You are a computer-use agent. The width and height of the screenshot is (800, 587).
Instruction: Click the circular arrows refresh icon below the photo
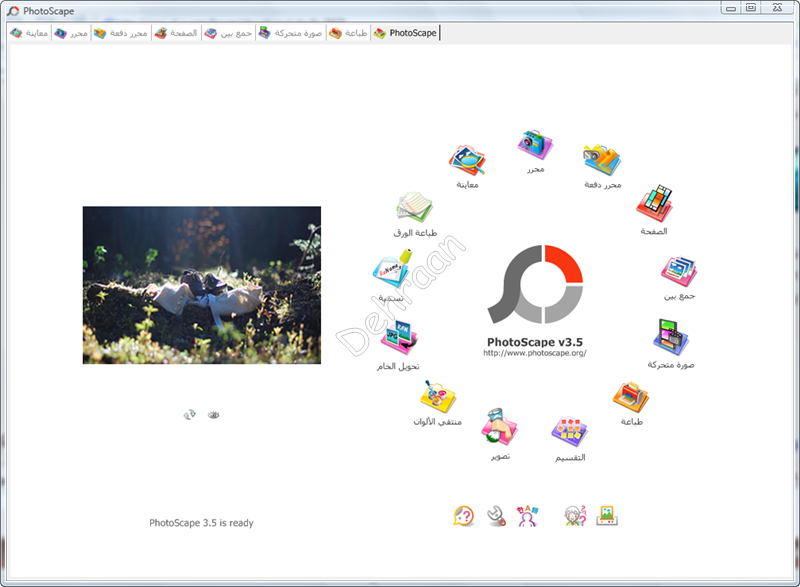(x=189, y=415)
